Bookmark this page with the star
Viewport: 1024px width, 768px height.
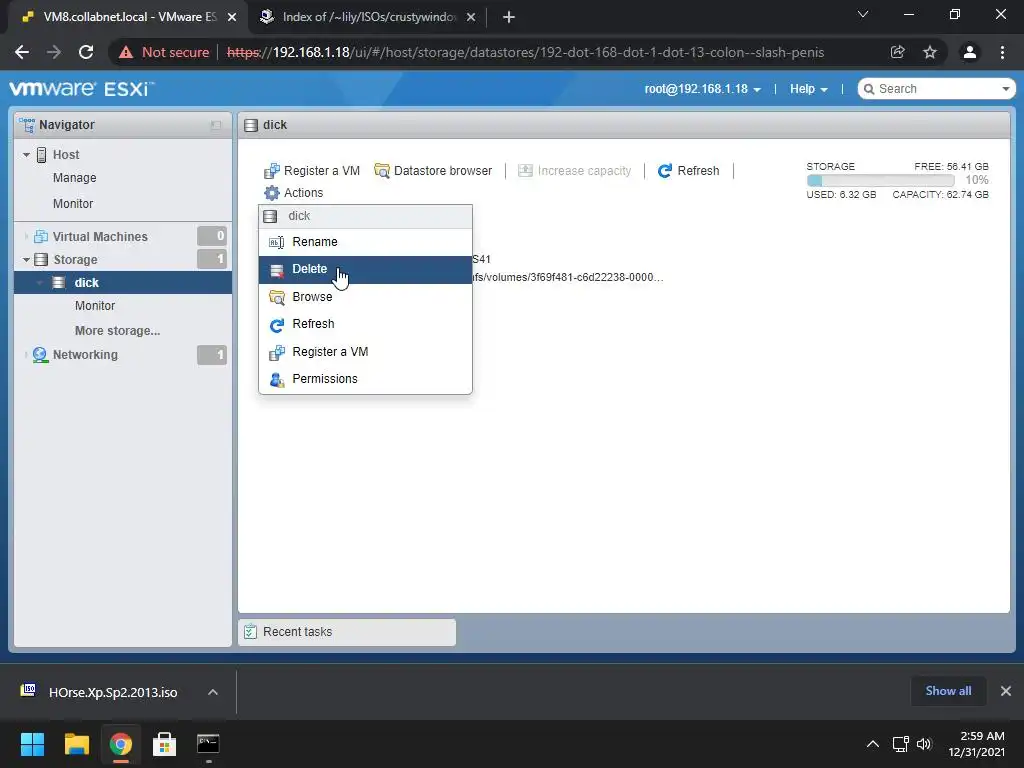click(x=930, y=52)
